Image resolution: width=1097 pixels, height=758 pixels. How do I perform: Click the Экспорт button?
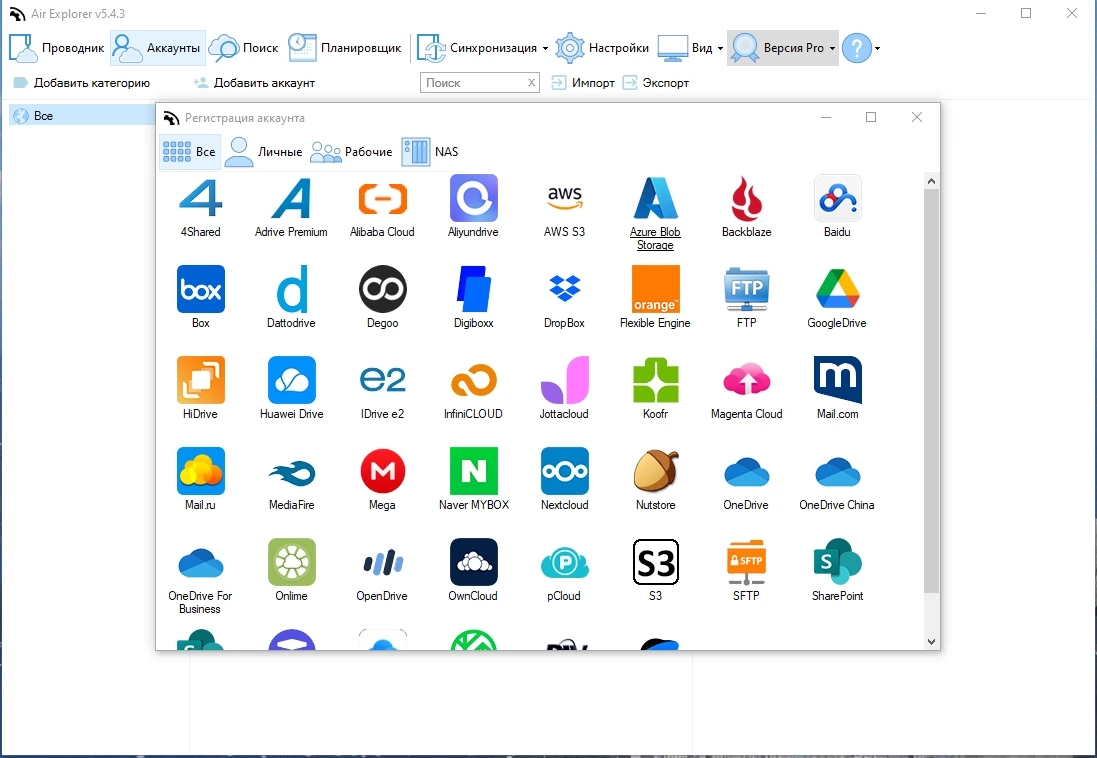(x=656, y=83)
